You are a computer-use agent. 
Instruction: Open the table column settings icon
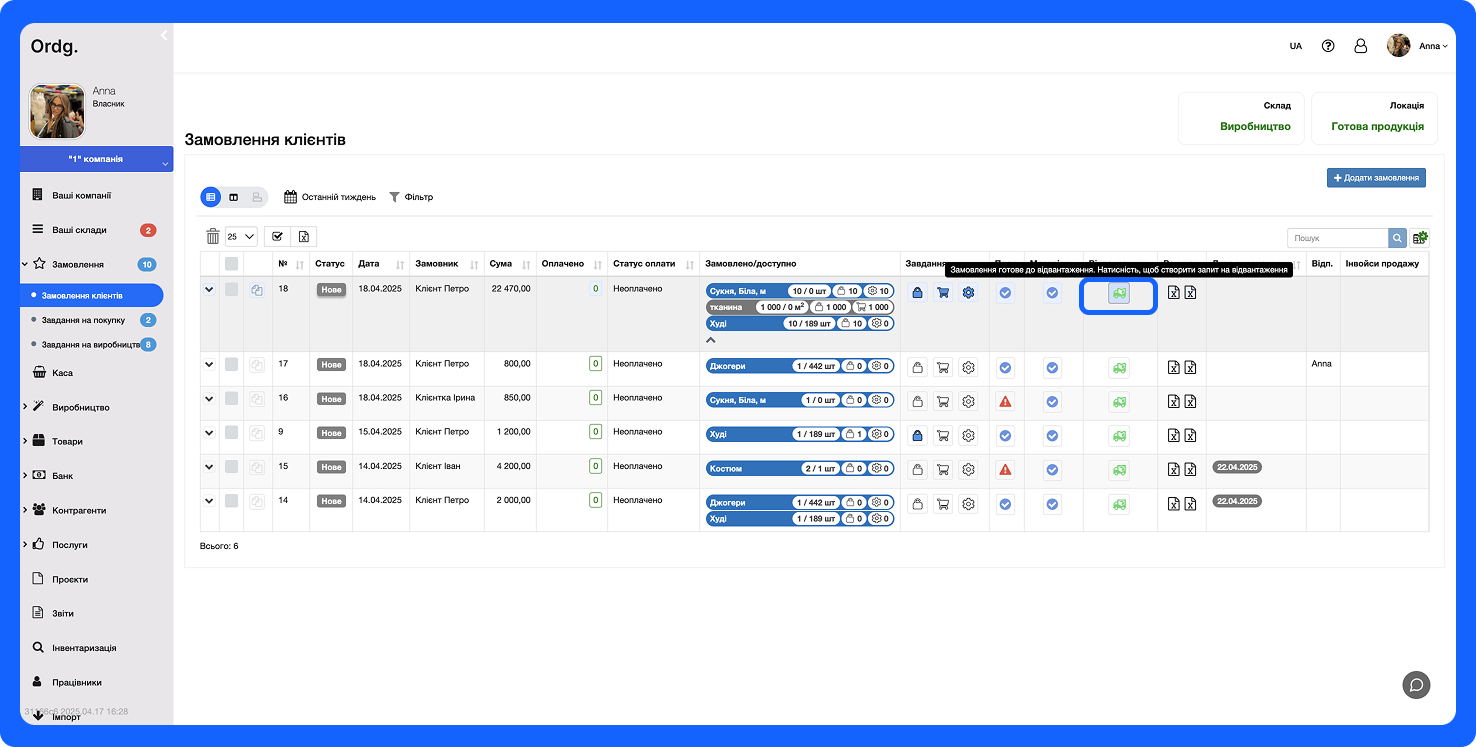(x=1420, y=238)
